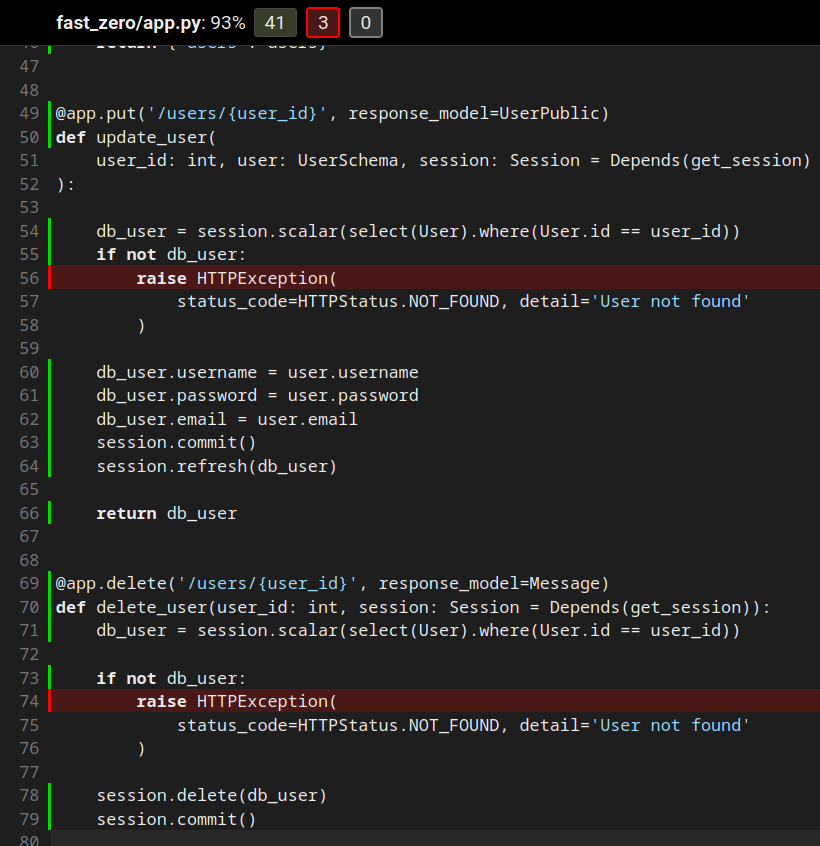This screenshot has width=820, height=846.
Task: Click the @app.delete decorator line
Action: coord(331,584)
